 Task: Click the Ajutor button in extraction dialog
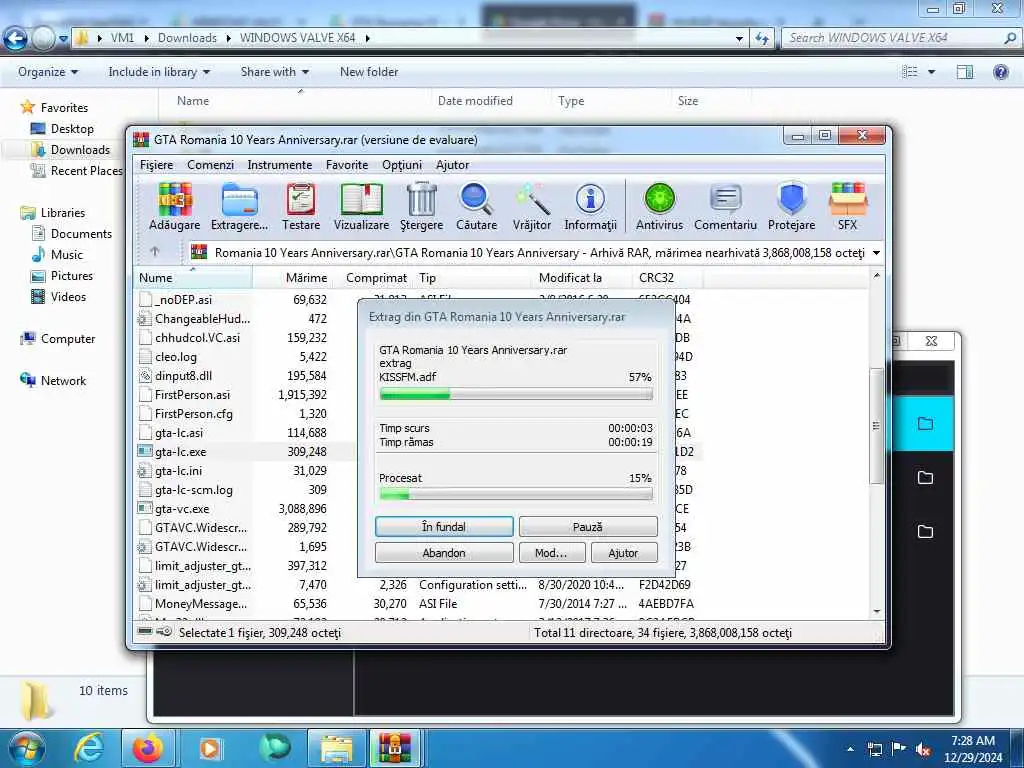624,552
